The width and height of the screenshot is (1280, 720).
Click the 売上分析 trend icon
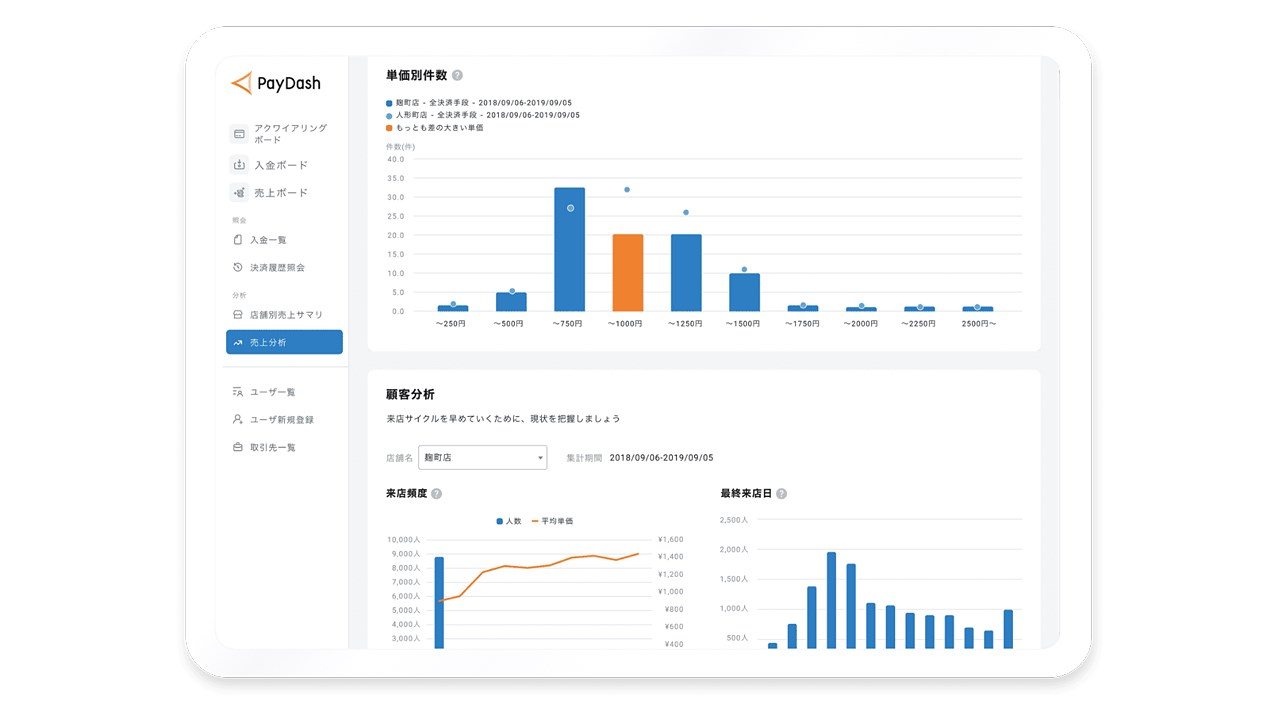pos(238,342)
